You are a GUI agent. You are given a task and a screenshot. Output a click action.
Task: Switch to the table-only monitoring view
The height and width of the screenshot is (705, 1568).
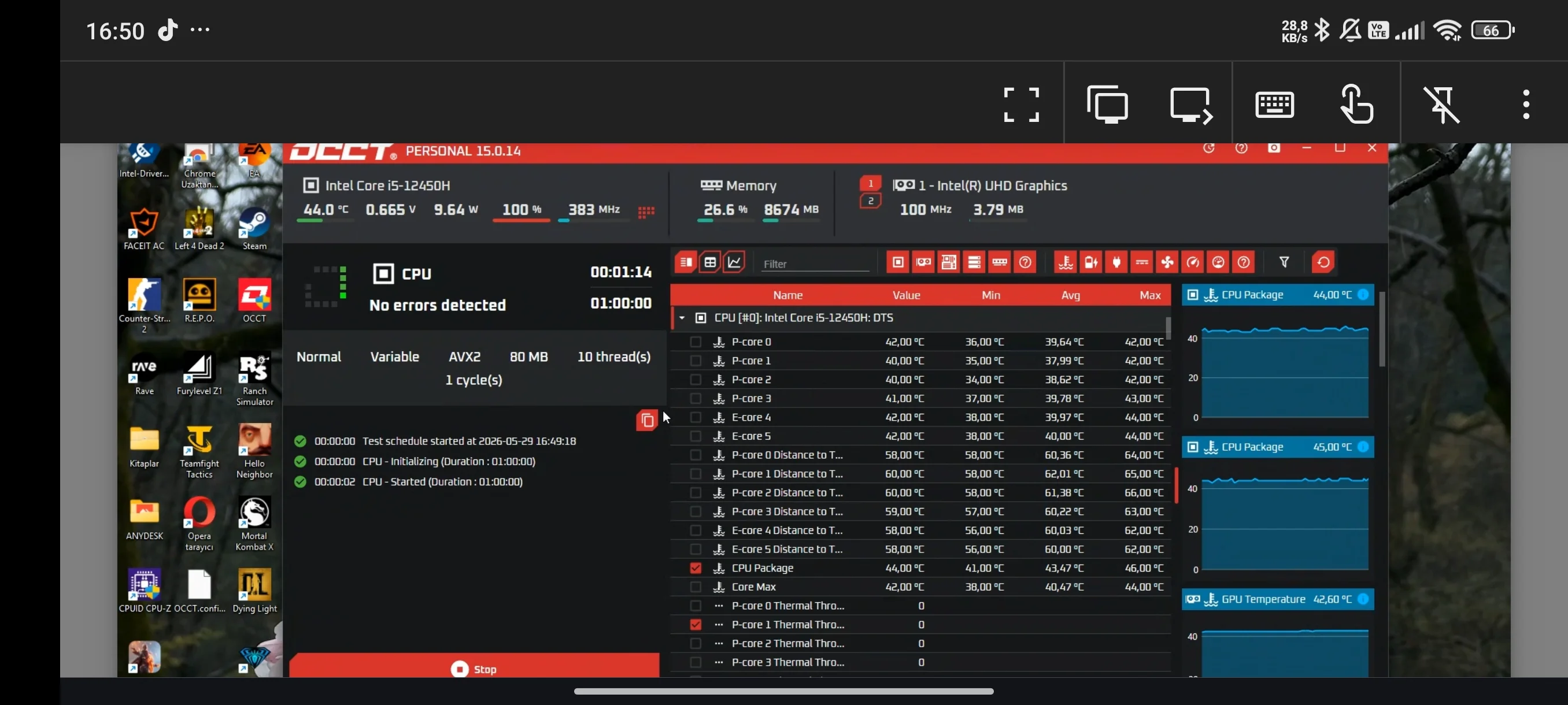710,262
